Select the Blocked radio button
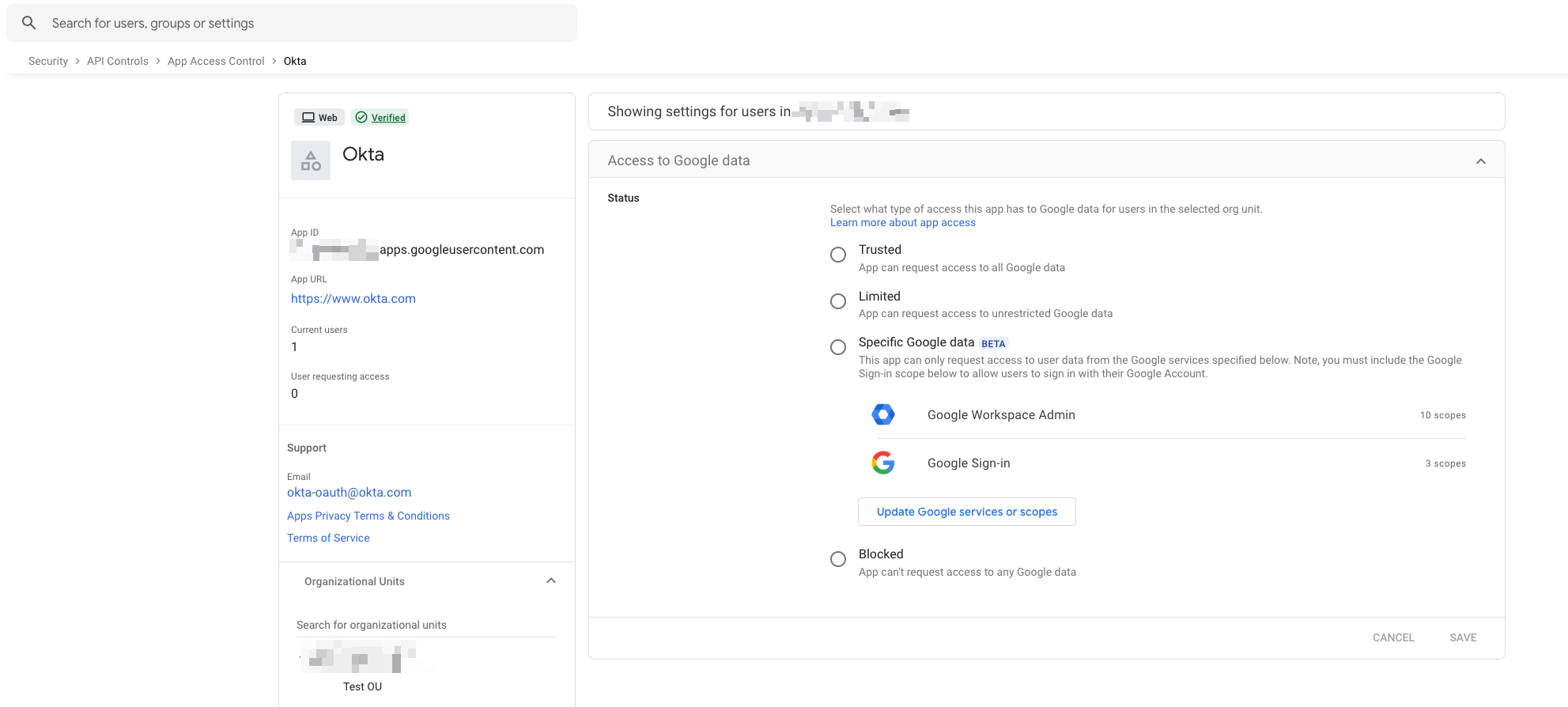 click(838, 559)
